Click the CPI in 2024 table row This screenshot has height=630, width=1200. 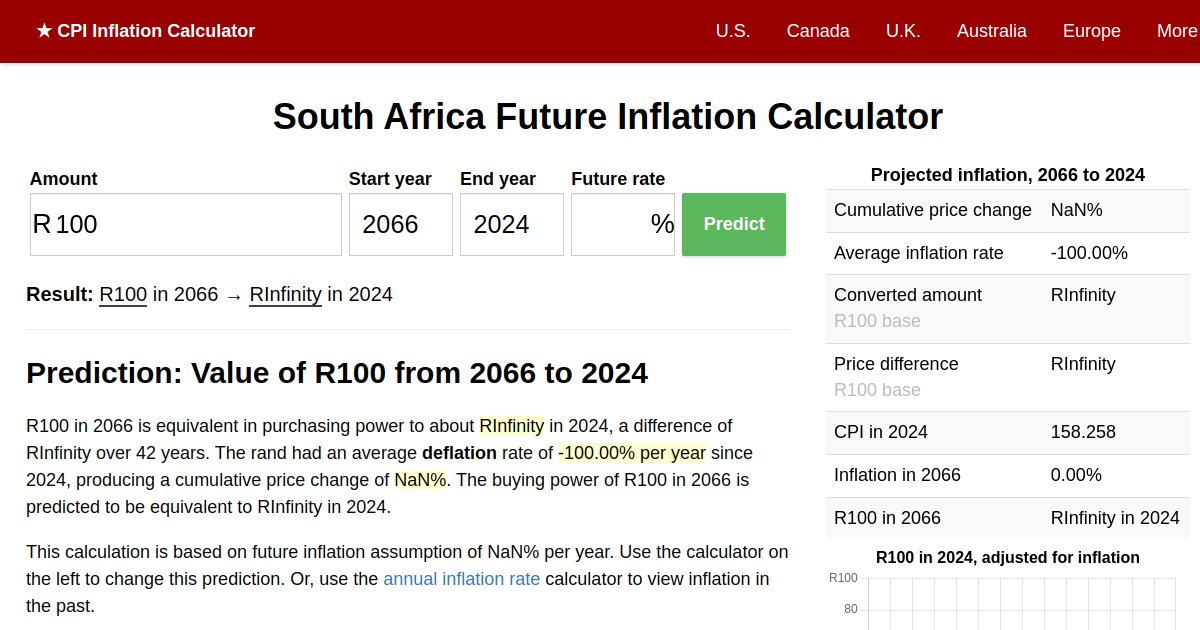[x=1008, y=432]
